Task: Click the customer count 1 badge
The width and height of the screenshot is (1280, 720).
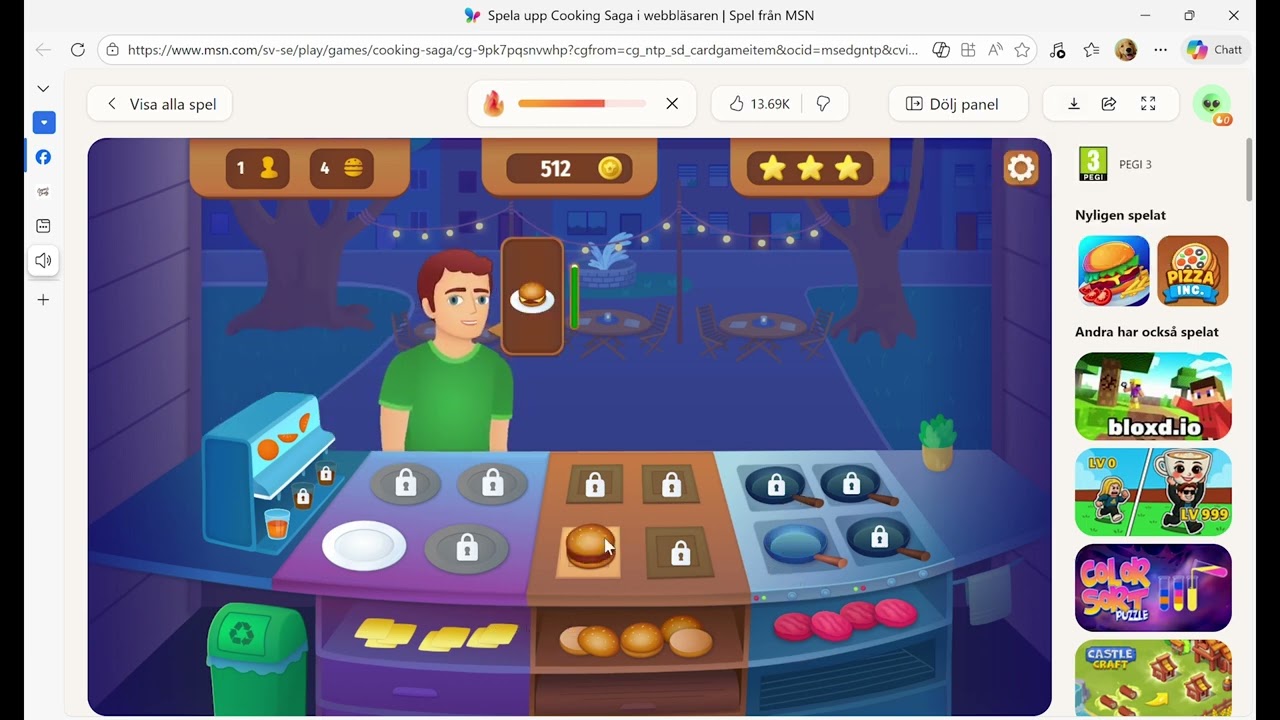Action: tap(257, 168)
